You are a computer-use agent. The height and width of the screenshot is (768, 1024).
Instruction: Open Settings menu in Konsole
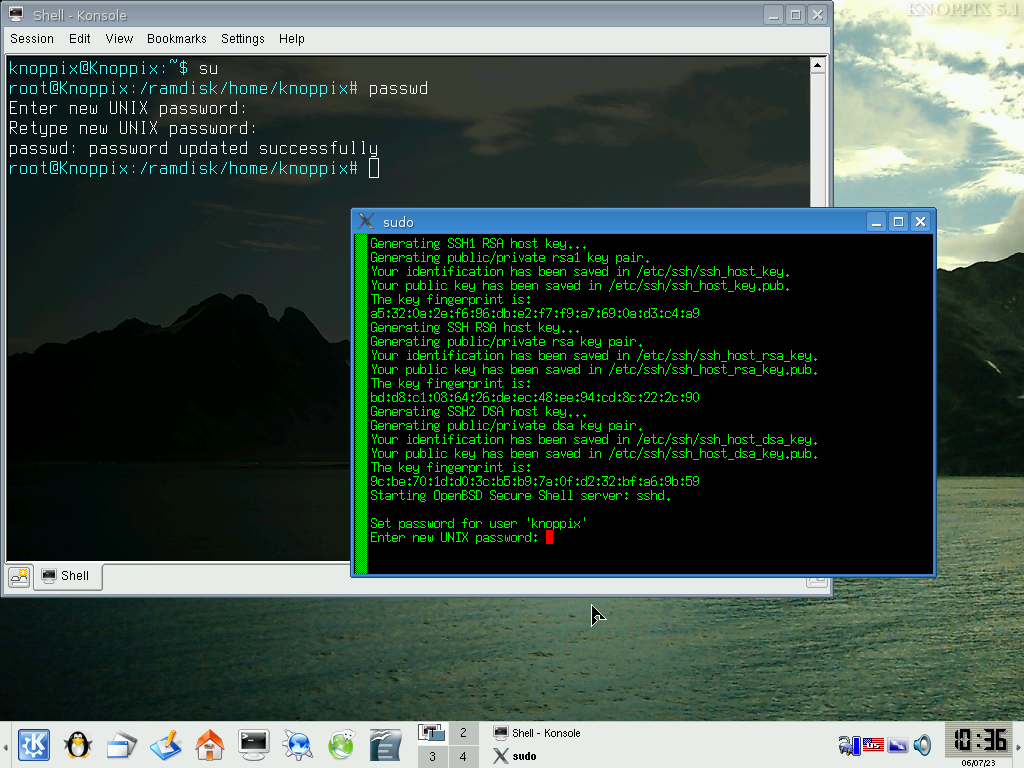click(243, 39)
